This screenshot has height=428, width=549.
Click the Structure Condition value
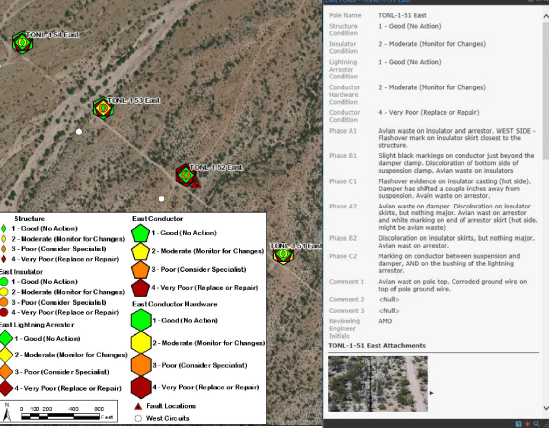[410, 26]
